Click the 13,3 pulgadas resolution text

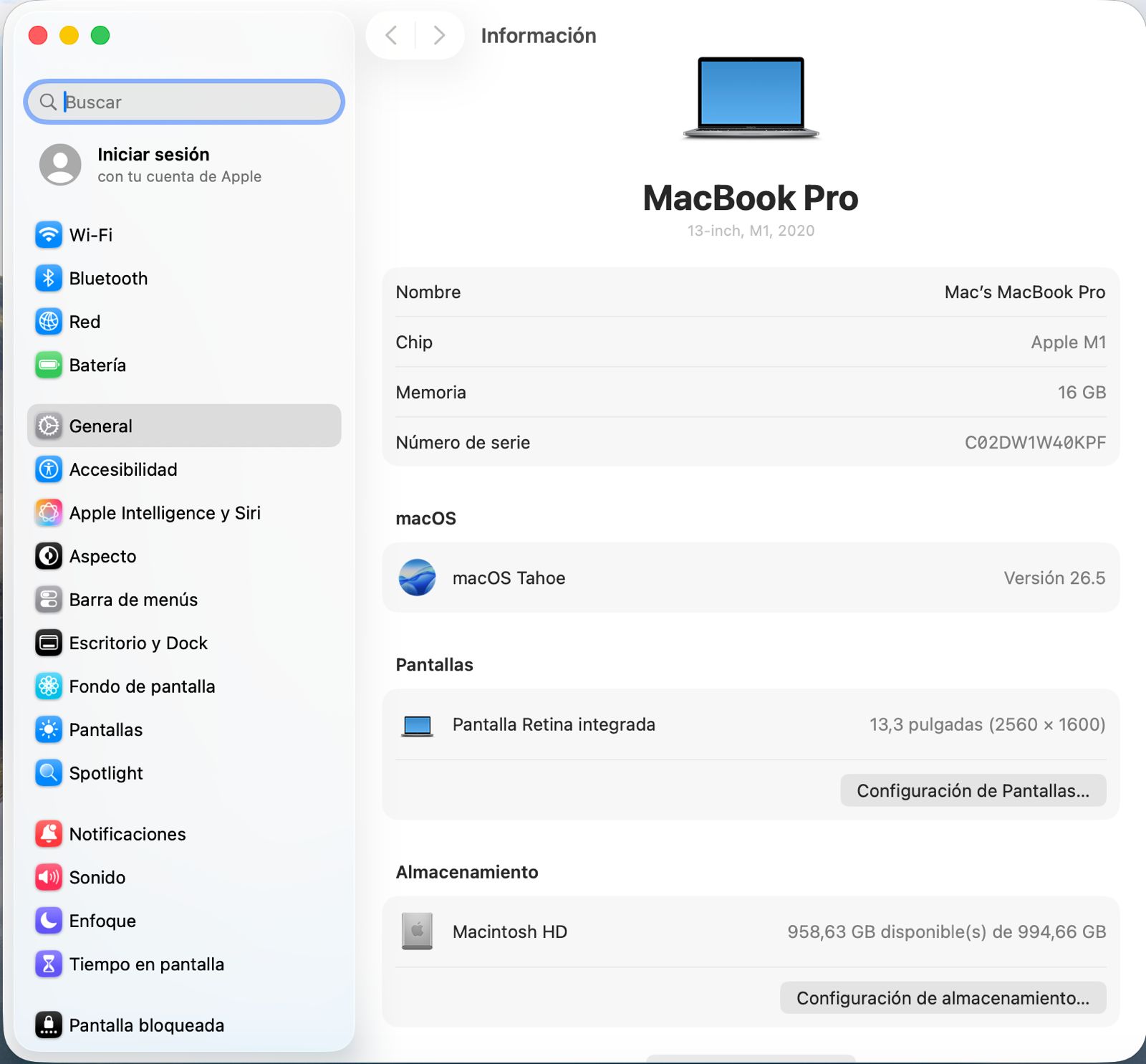[987, 724]
